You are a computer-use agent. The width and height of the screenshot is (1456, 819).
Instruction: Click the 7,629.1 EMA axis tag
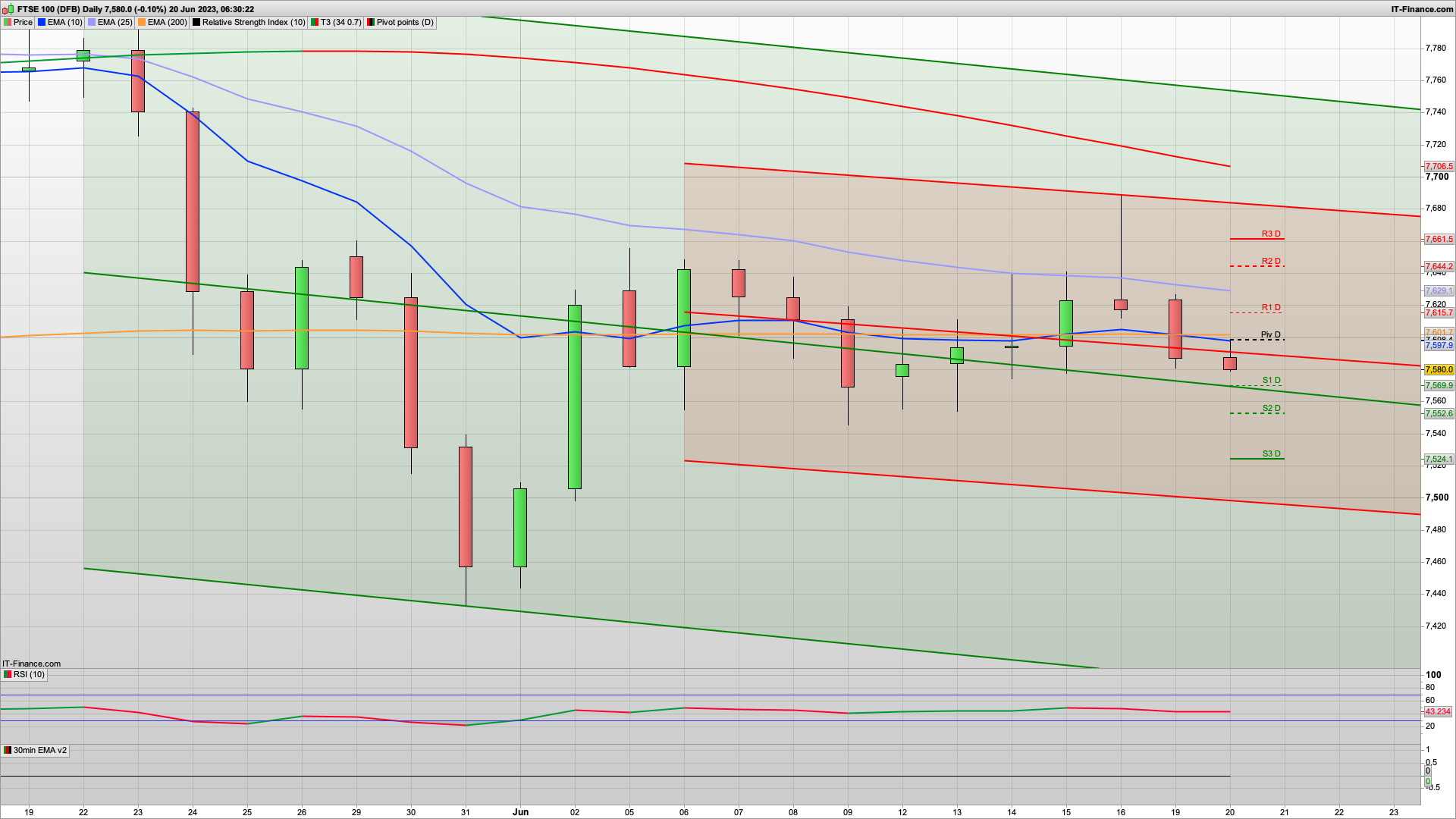(1439, 290)
